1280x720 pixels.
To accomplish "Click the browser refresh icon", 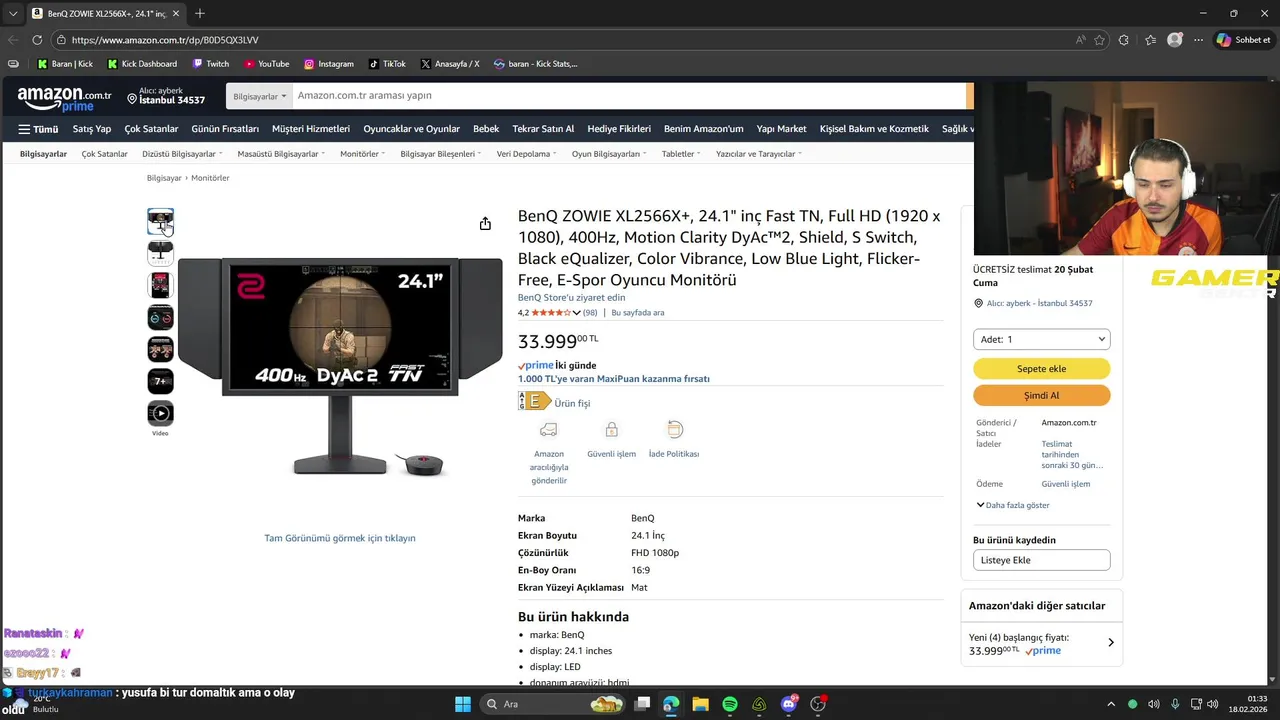I will coord(37,40).
